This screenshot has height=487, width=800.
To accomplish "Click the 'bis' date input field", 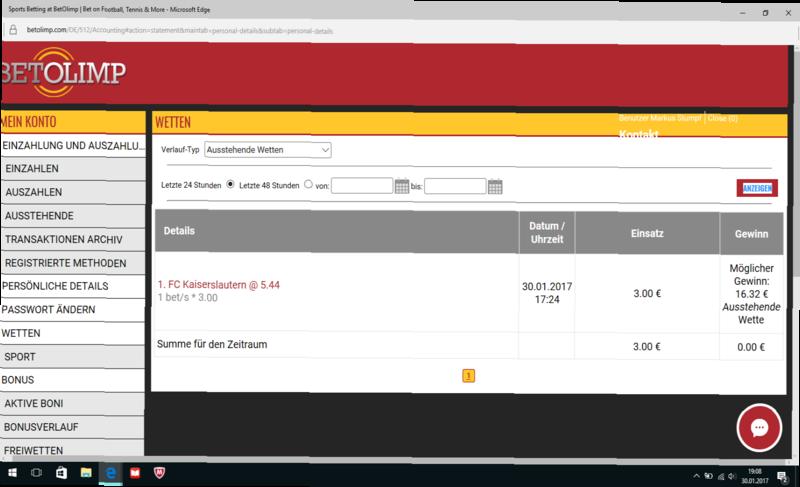I will coord(455,186).
